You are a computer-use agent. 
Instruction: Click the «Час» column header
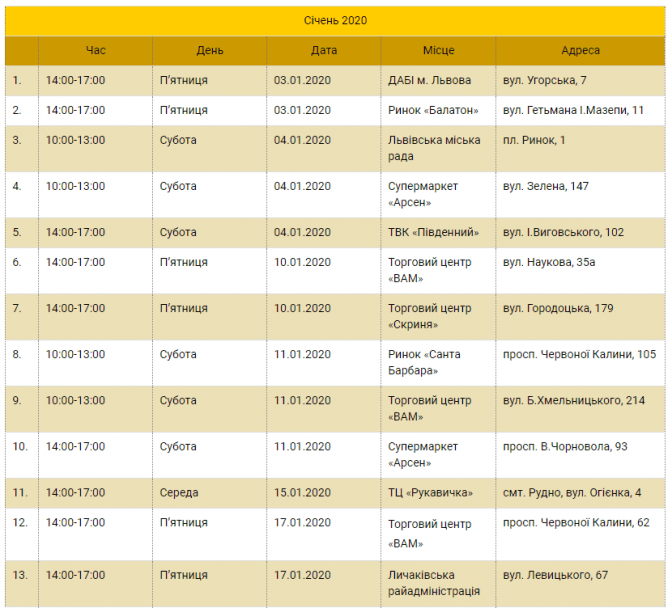pos(95,50)
